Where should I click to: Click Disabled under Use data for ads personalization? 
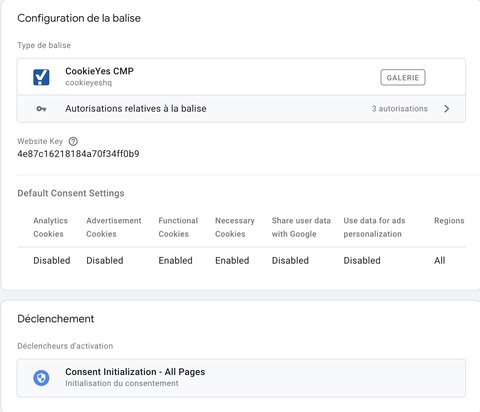point(362,260)
